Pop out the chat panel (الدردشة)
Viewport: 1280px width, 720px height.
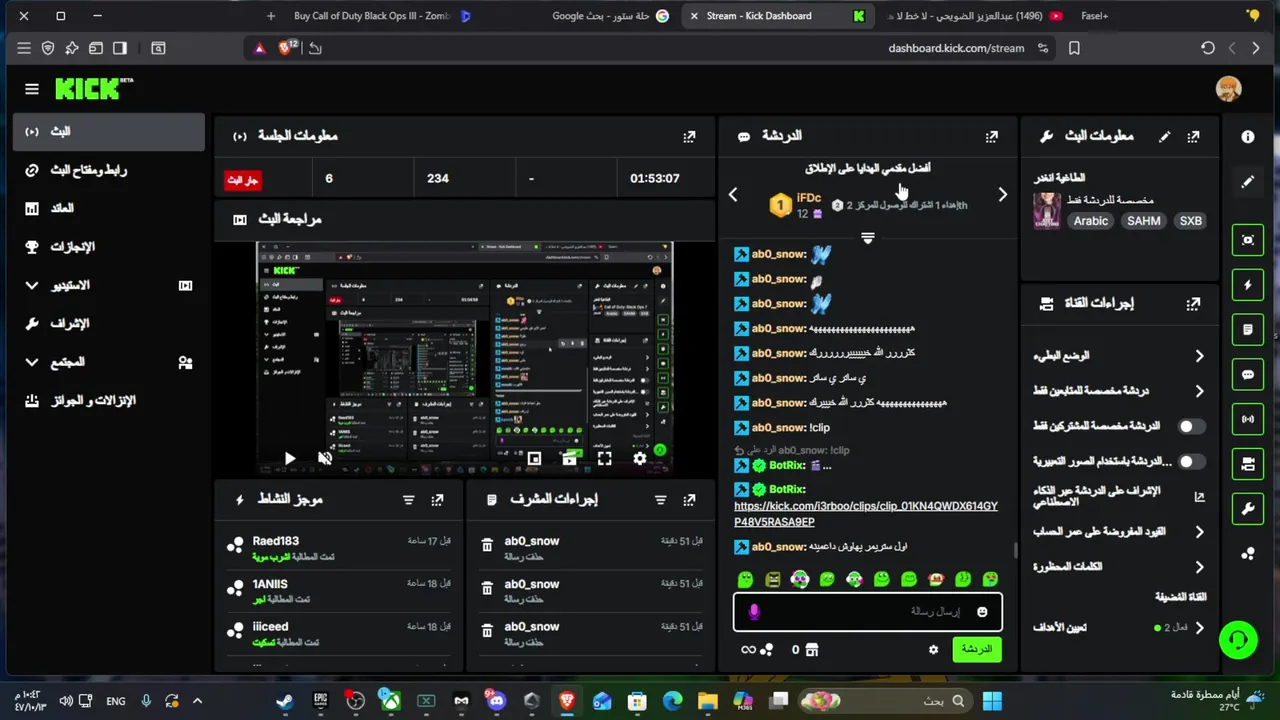click(991, 136)
